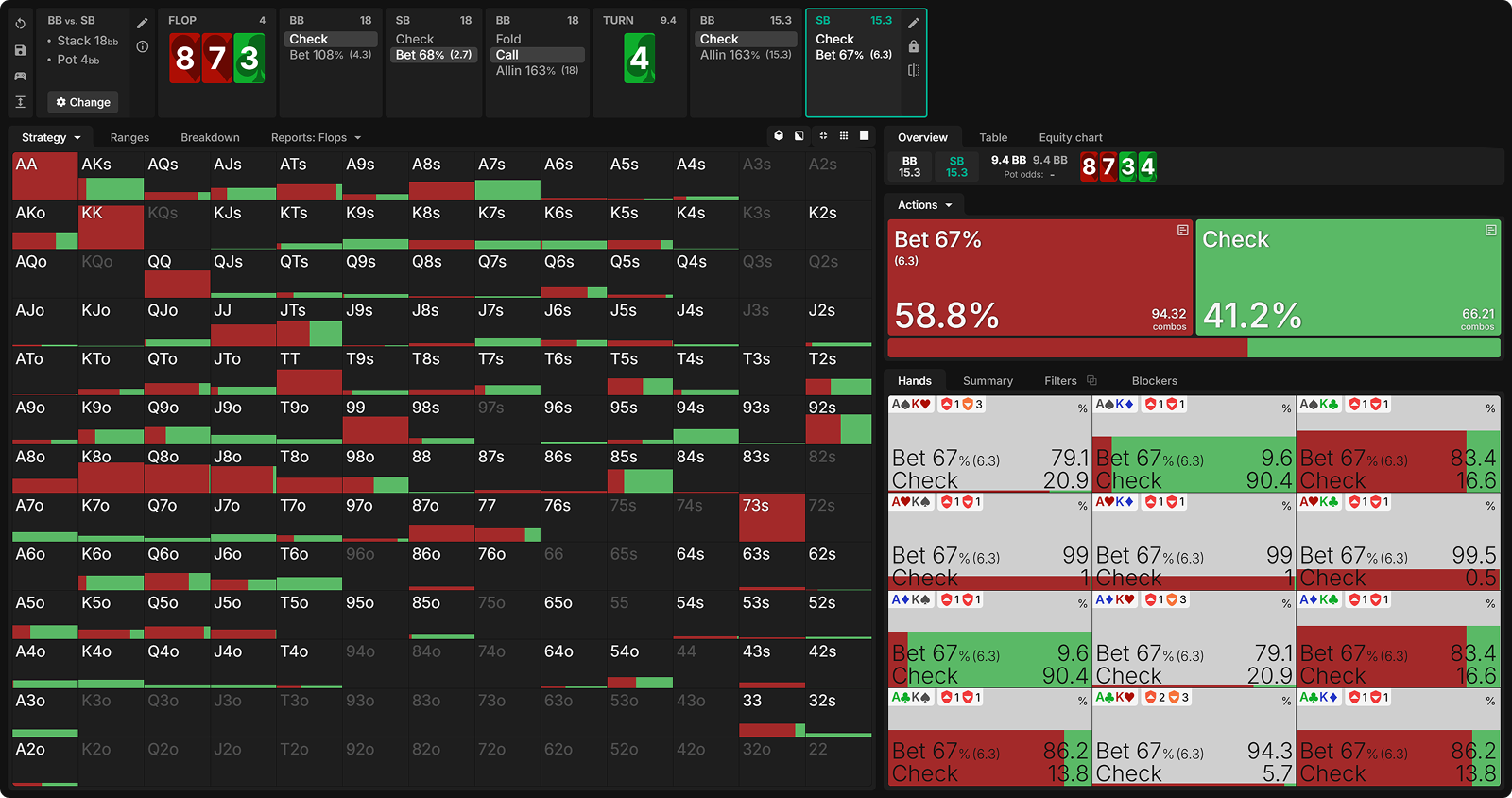
Task: Switch to the Equity chart tab
Action: click(1070, 138)
